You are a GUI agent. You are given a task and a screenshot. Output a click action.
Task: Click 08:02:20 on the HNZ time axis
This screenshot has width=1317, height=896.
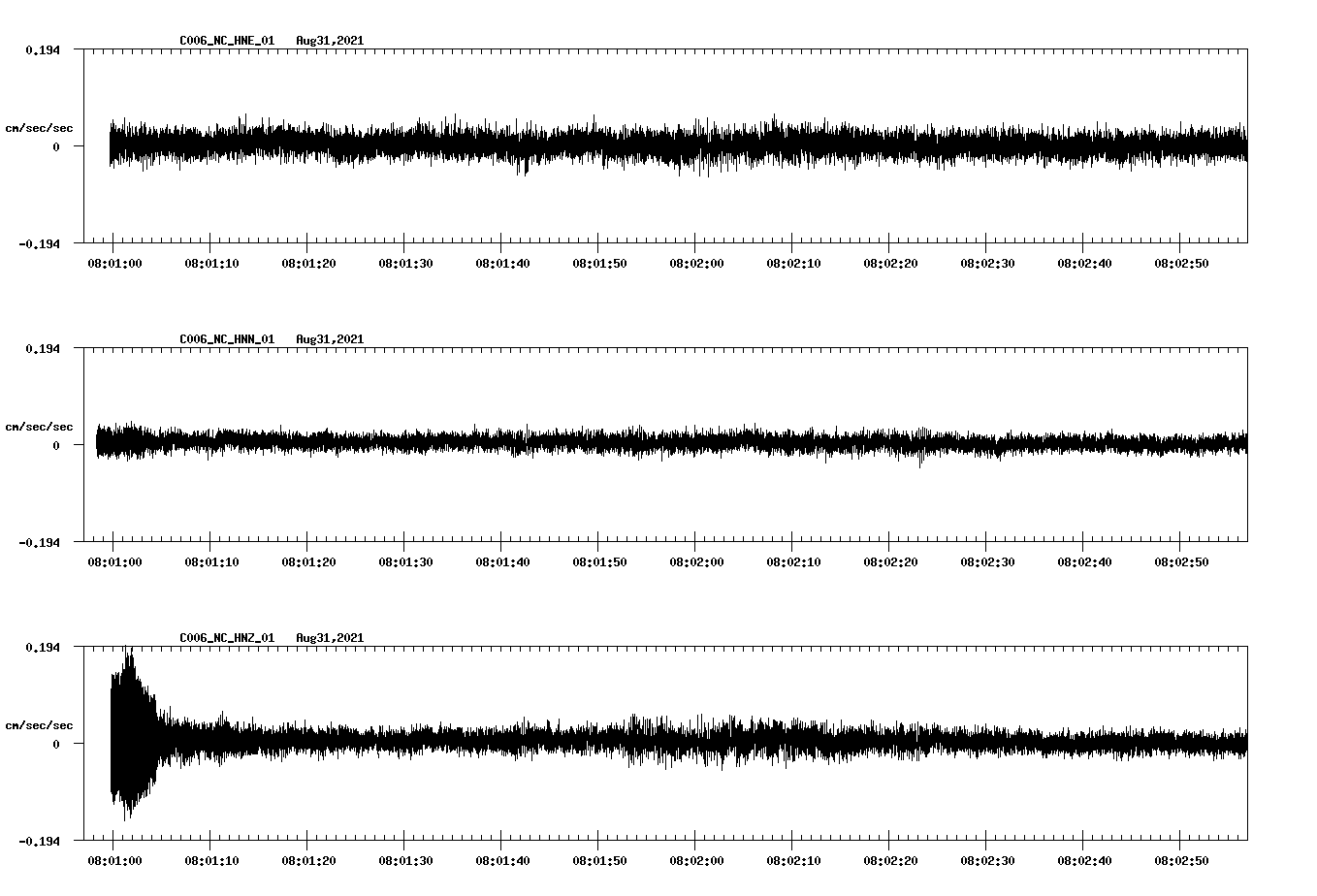(x=890, y=861)
